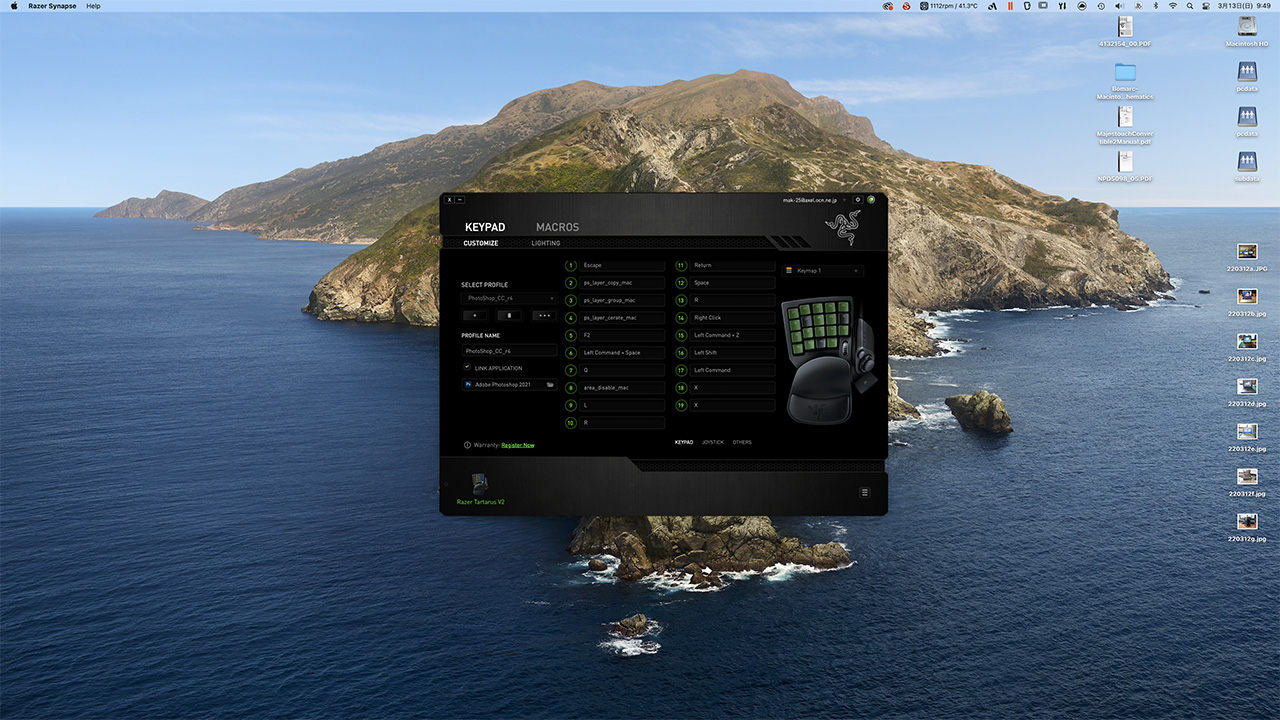The width and height of the screenshot is (1280, 720).
Task: Click the Profile Name input field
Action: (x=509, y=351)
